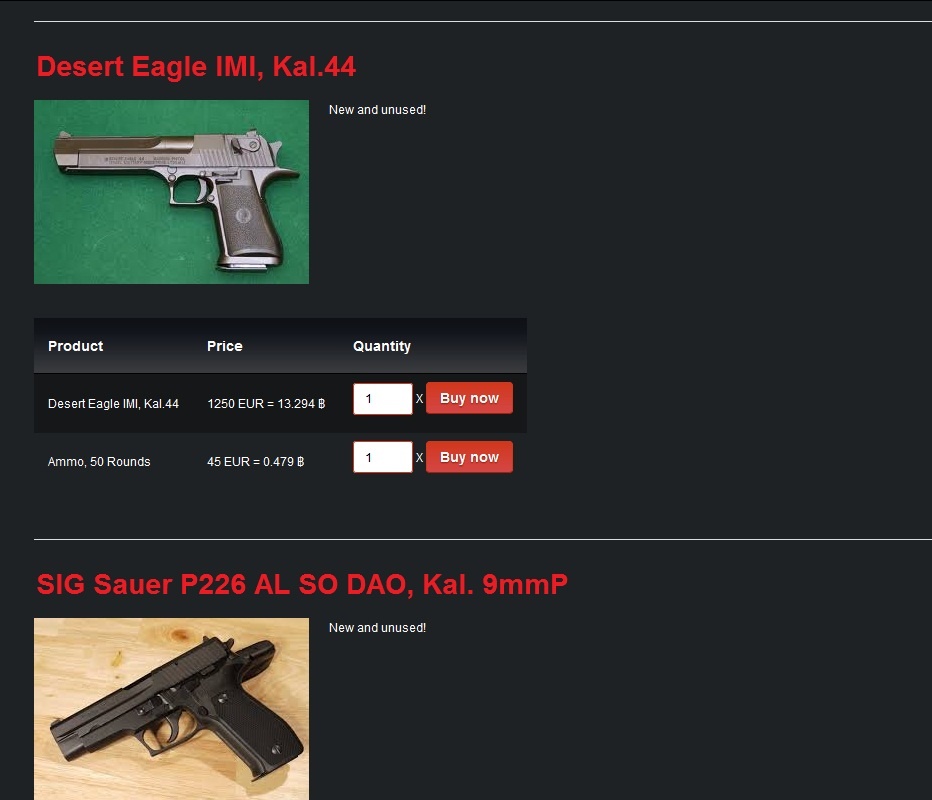Screen dimensions: 932x800
Task: Open the SIG Sauer P226 product photo
Action: click(171, 709)
